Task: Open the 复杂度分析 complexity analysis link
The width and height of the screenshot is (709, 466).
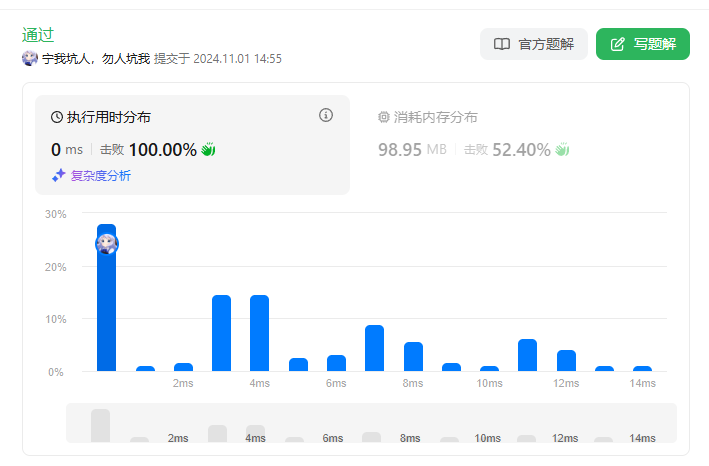Action: (100, 176)
